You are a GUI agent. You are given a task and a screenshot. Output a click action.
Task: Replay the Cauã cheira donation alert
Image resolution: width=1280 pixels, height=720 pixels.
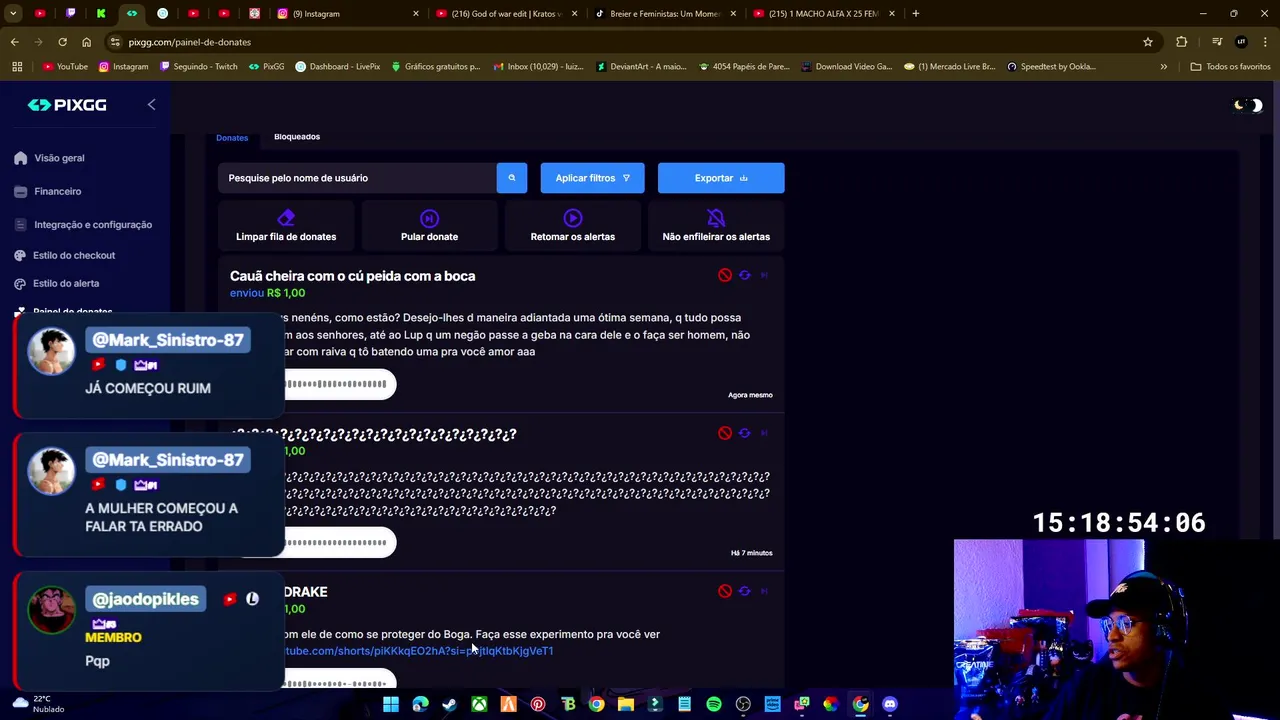tap(745, 275)
